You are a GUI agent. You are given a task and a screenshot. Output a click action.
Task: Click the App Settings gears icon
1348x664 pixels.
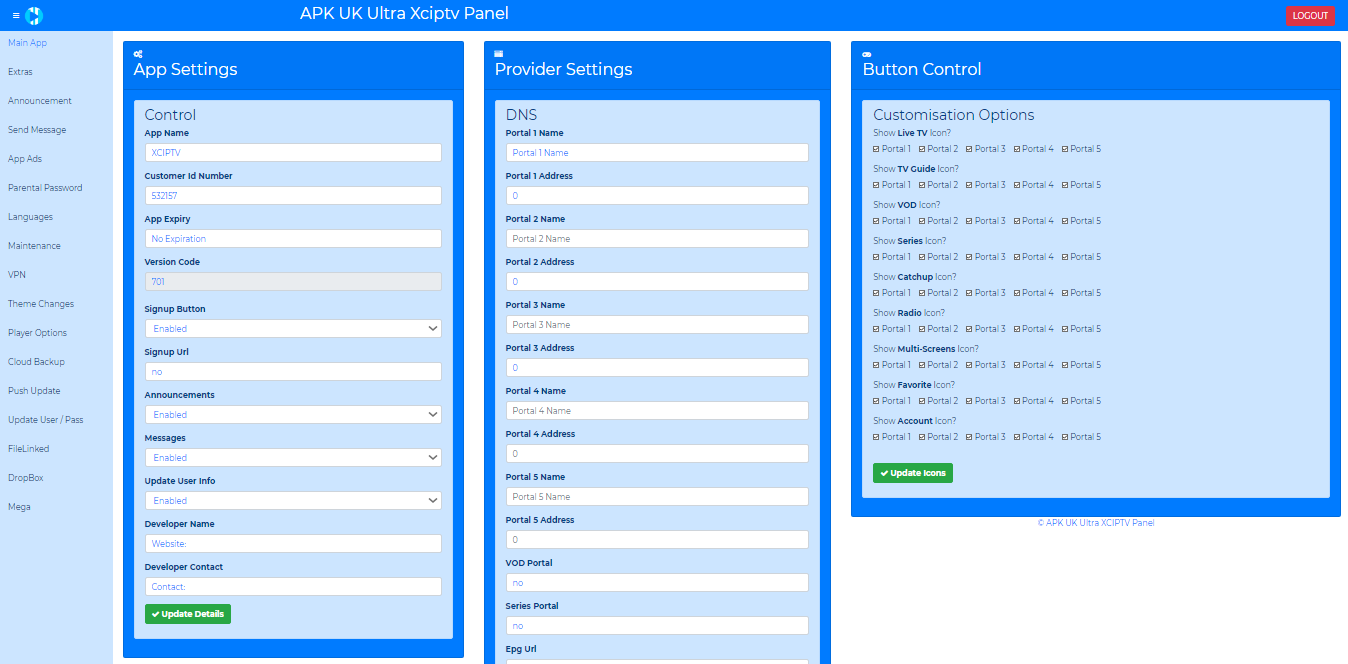138,53
